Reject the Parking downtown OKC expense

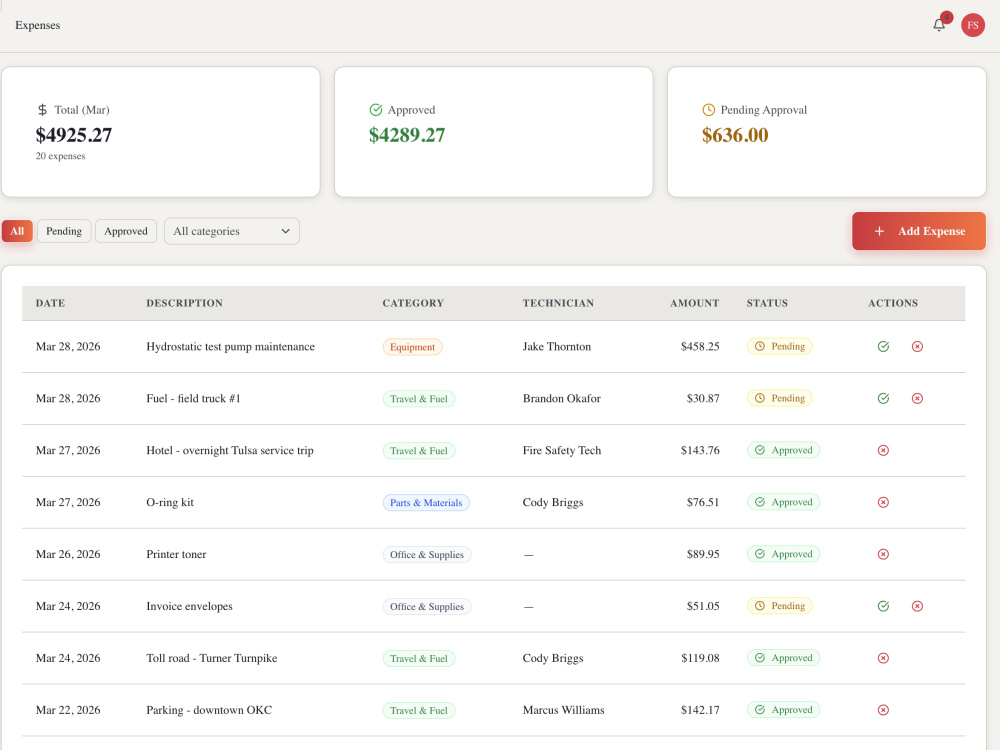(883, 710)
